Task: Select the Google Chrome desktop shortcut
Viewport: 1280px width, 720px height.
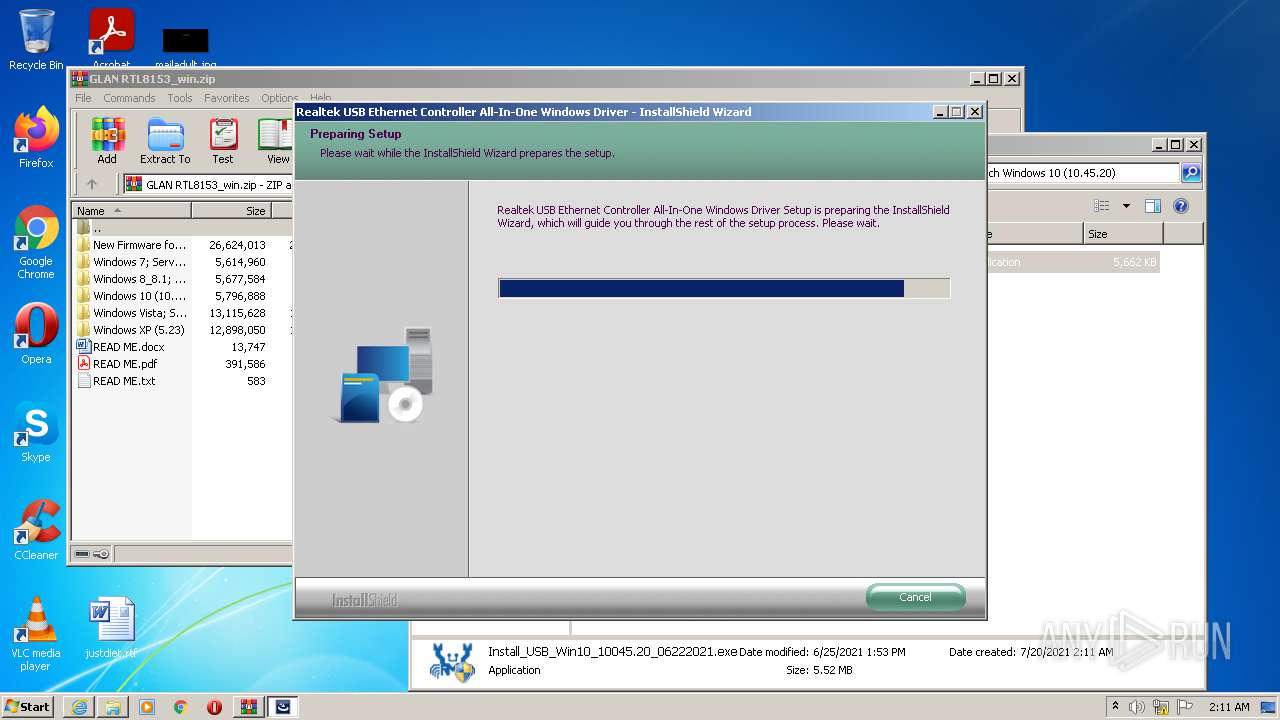Action: pos(36,242)
